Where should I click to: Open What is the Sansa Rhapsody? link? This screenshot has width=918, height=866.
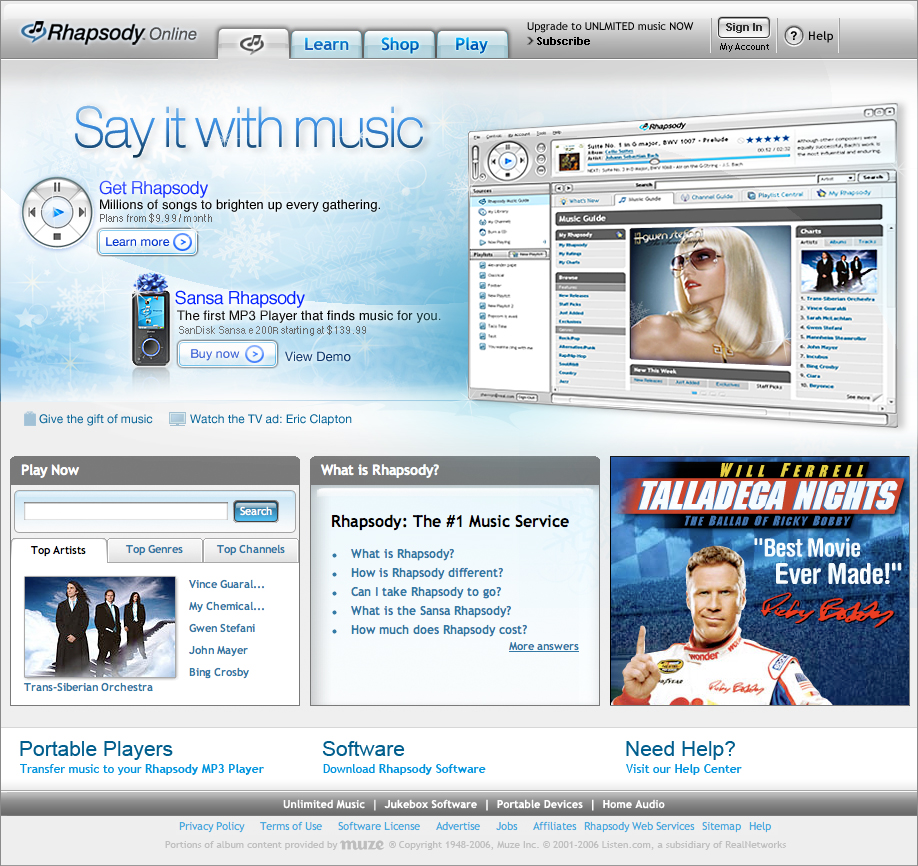tap(431, 611)
